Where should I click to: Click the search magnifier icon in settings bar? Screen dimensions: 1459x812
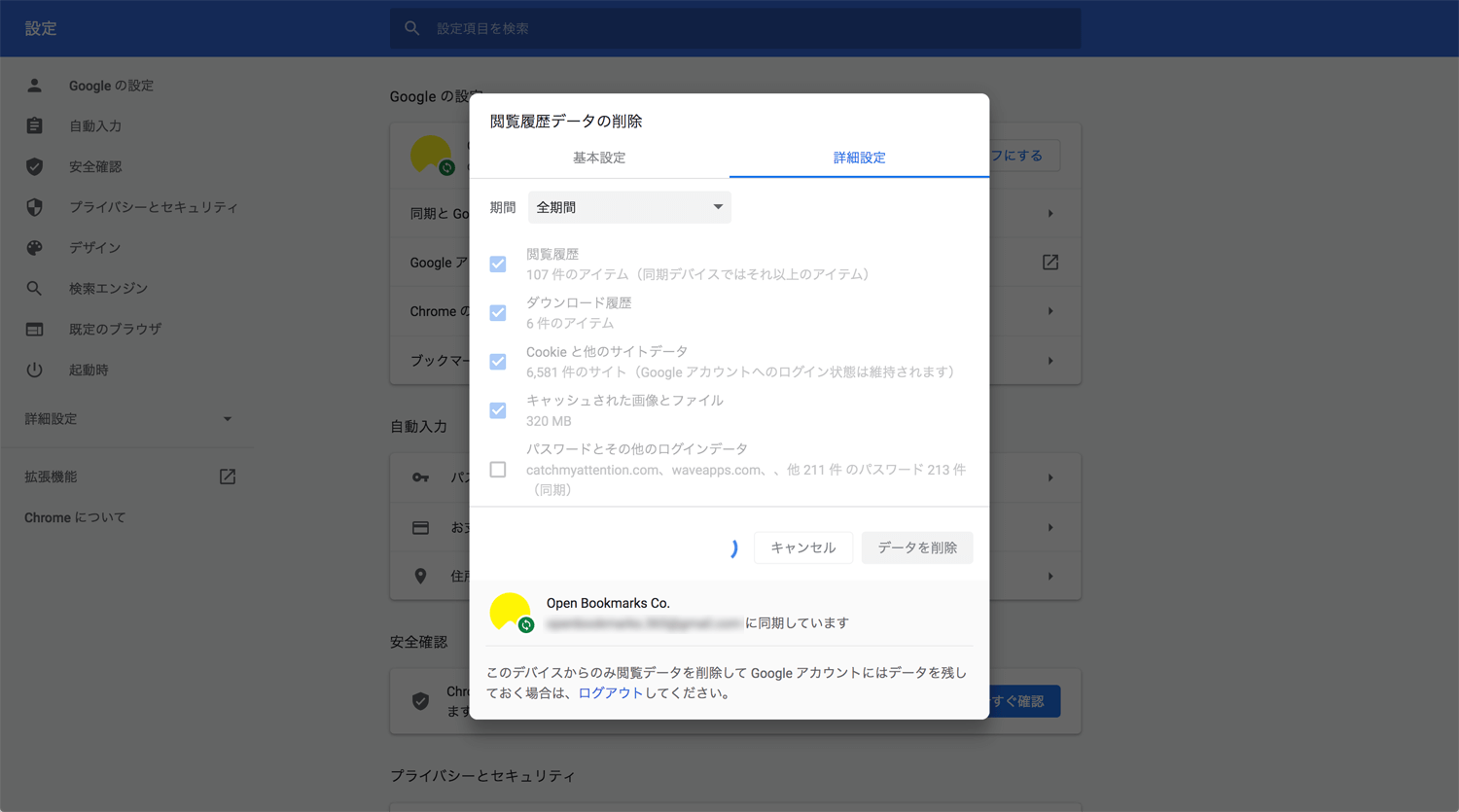tap(412, 29)
